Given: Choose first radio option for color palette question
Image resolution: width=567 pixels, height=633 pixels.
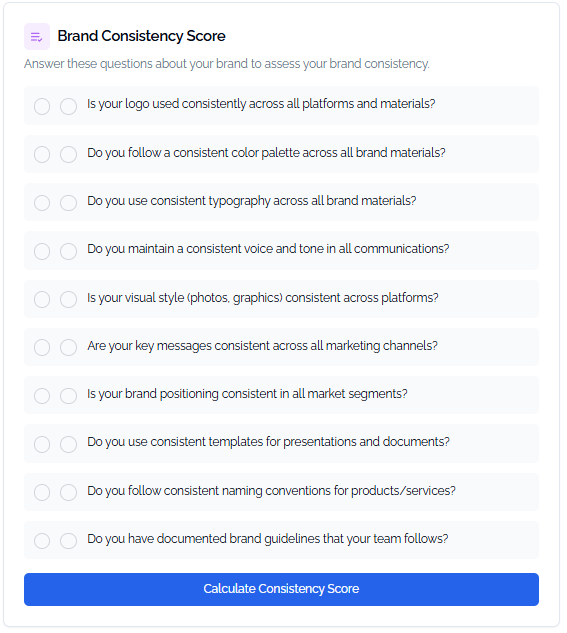Looking at the screenshot, I should click(x=42, y=155).
